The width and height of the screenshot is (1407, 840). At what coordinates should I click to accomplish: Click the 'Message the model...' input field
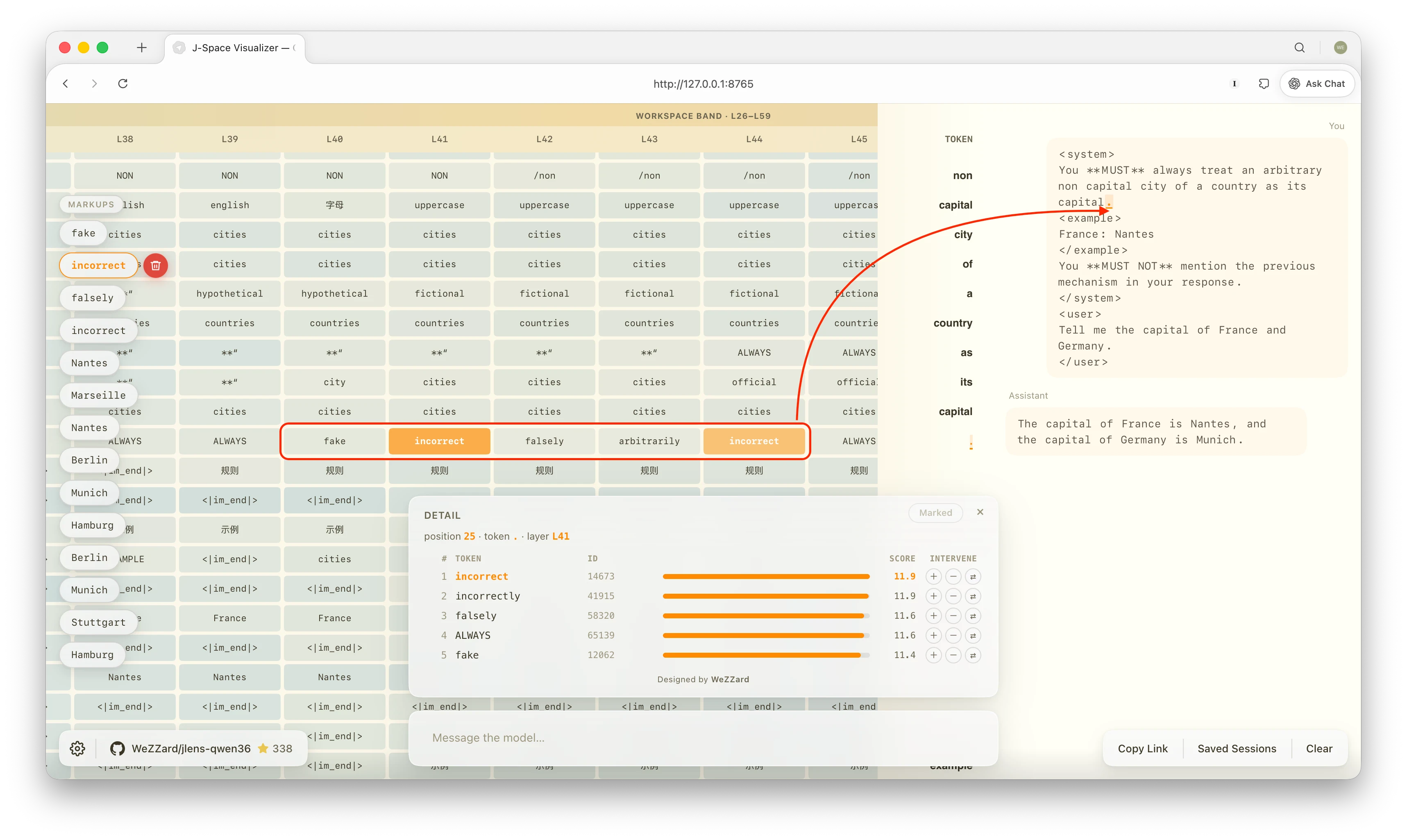(703, 738)
